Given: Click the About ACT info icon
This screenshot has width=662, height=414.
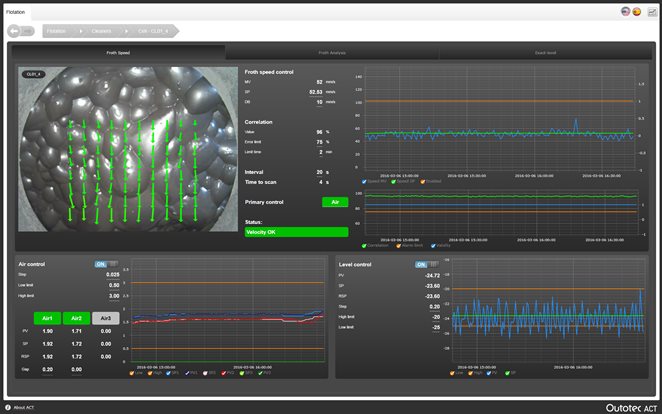Looking at the screenshot, I should (8, 407).
